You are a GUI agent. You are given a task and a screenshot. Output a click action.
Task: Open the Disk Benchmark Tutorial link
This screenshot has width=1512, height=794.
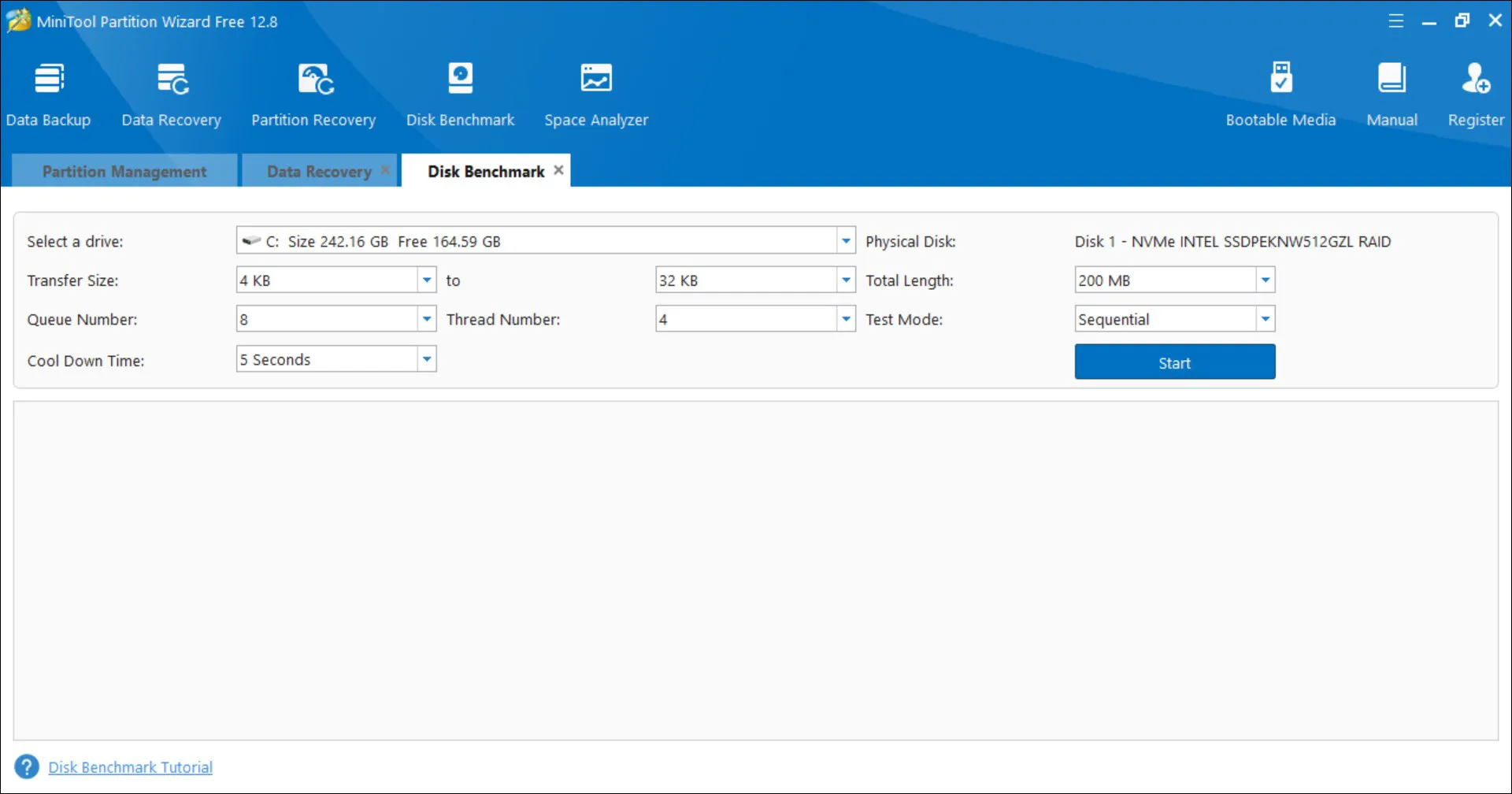pyautogui.click(x=131, y=767)
